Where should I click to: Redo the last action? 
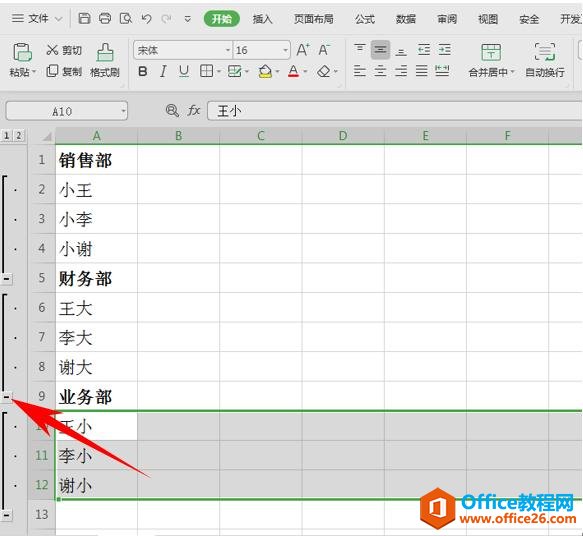click(x=167, y=18)
